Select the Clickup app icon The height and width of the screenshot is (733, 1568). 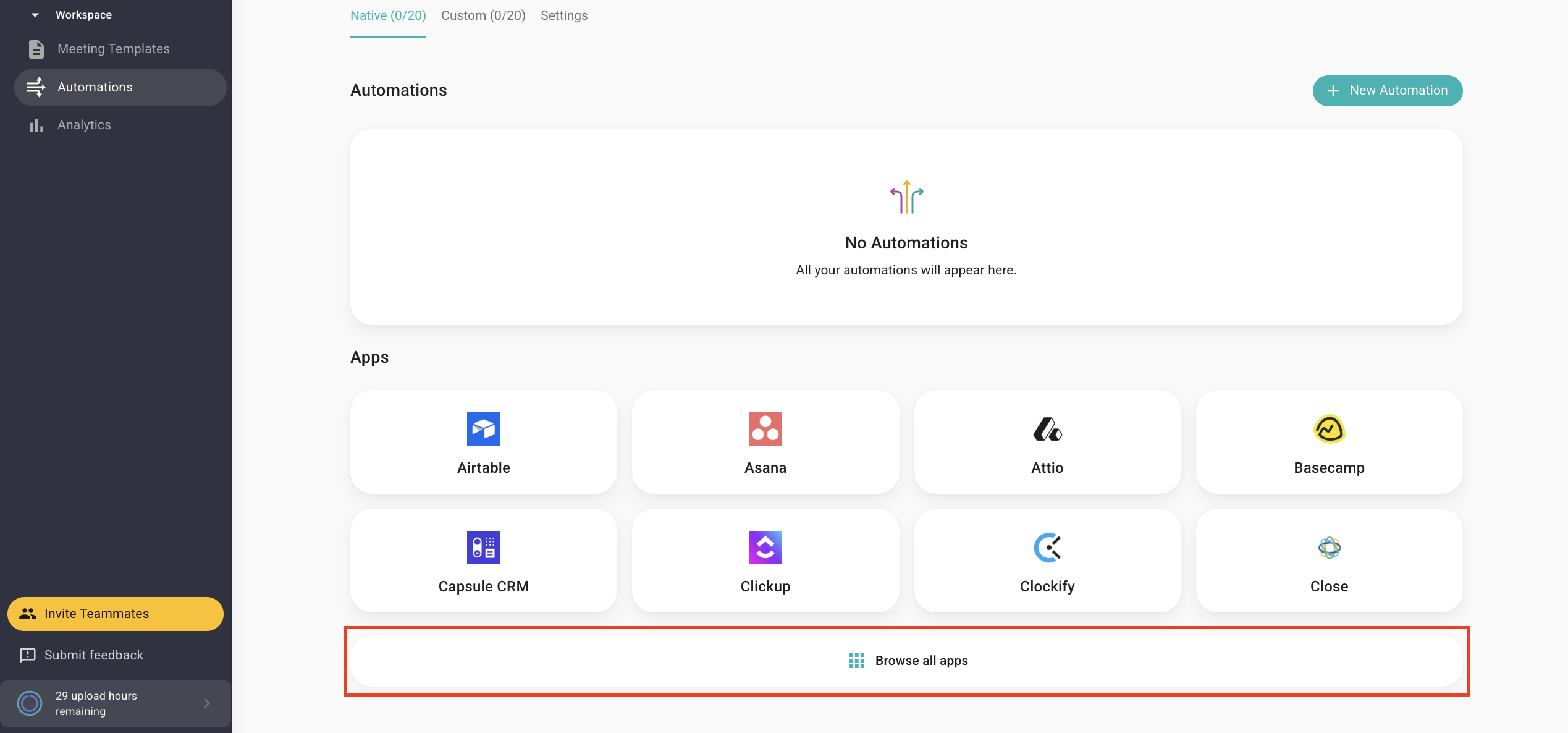(765, 548)
